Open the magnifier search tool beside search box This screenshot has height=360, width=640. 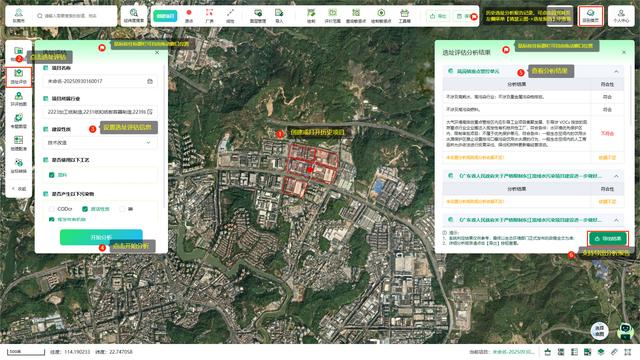pyautogui.click(x=134, y=16)
